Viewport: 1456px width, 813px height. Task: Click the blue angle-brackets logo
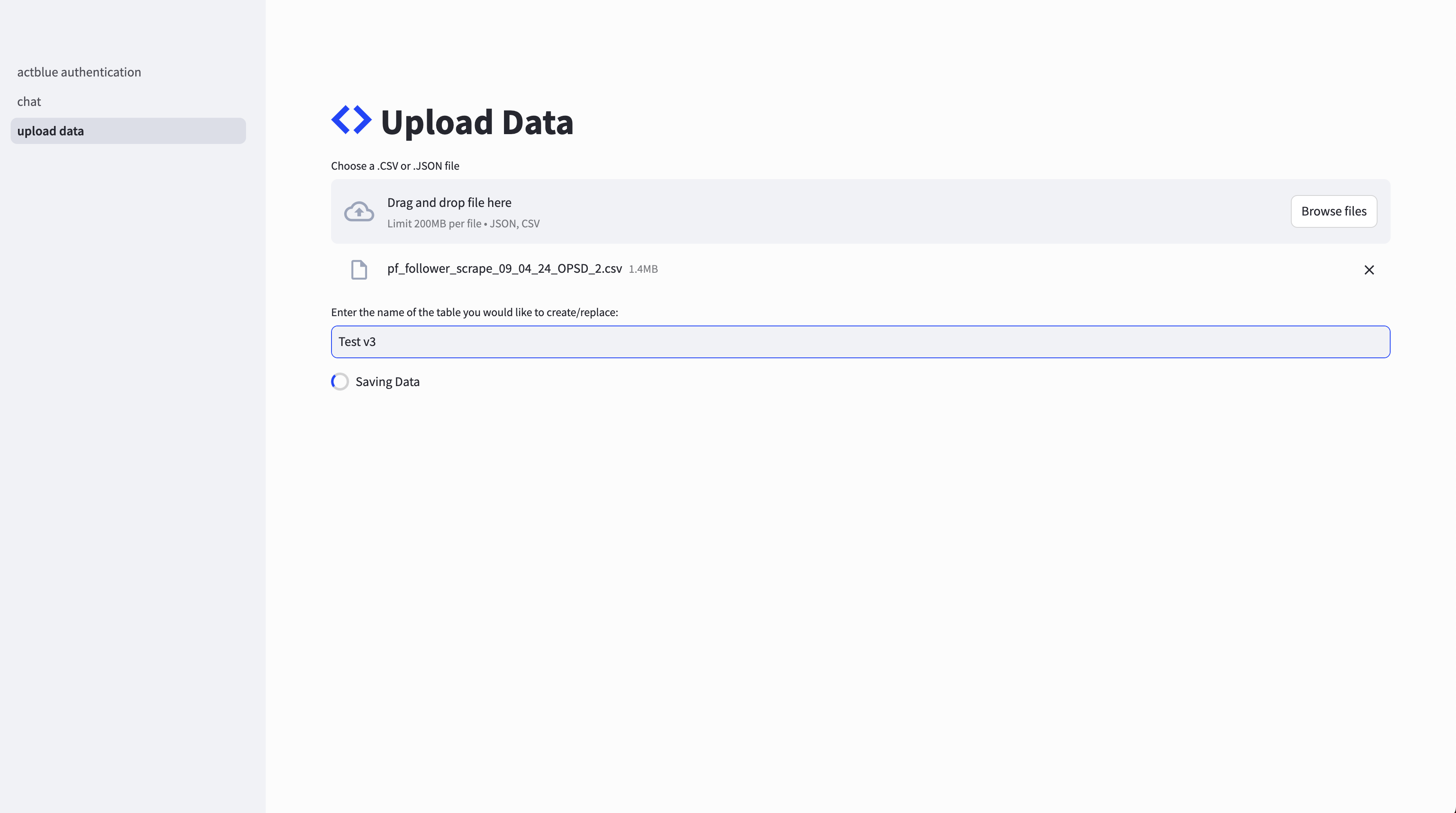(x=351, y=120)
